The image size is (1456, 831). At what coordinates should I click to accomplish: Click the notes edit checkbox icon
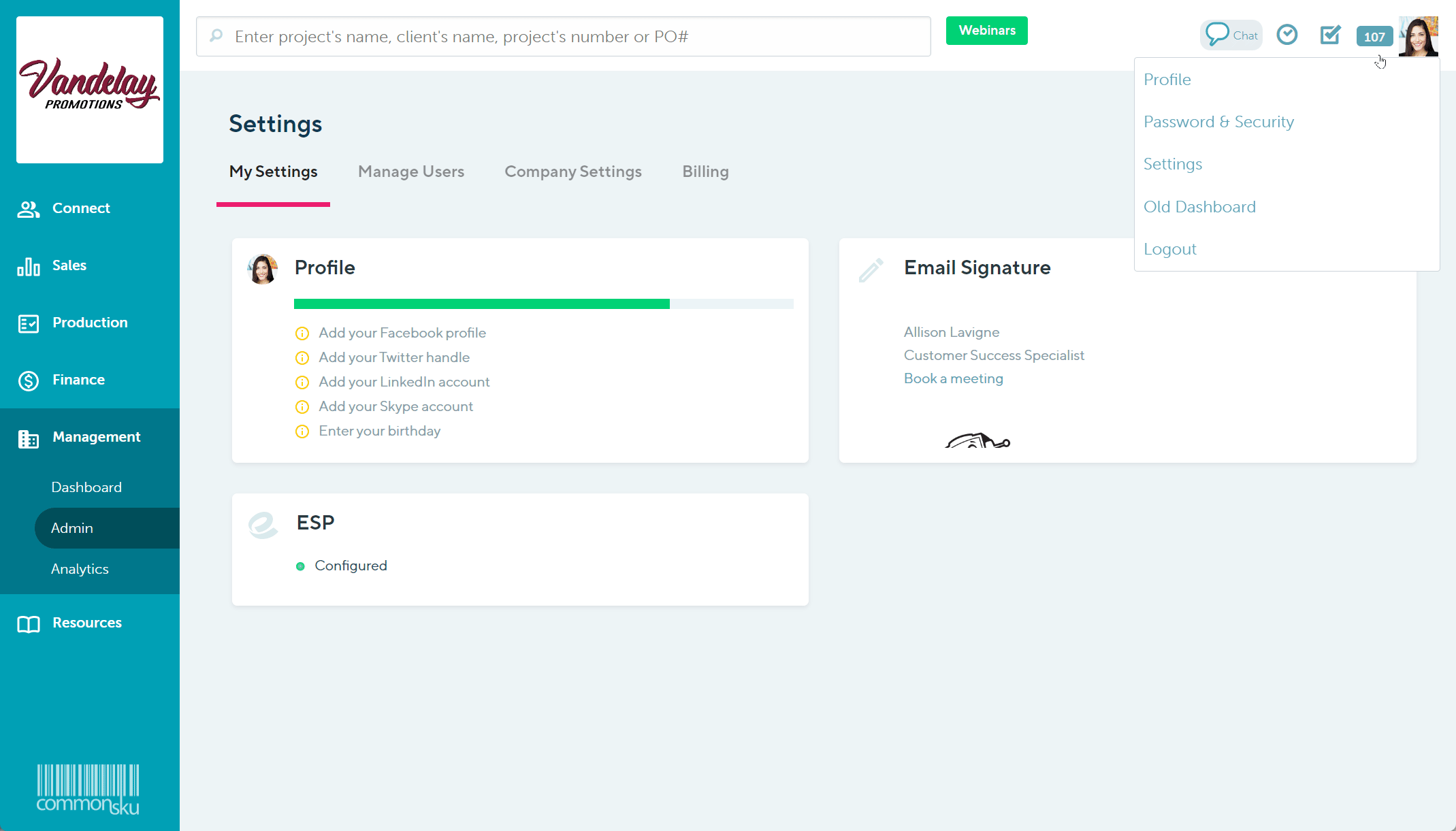(x=1330, y=35)
